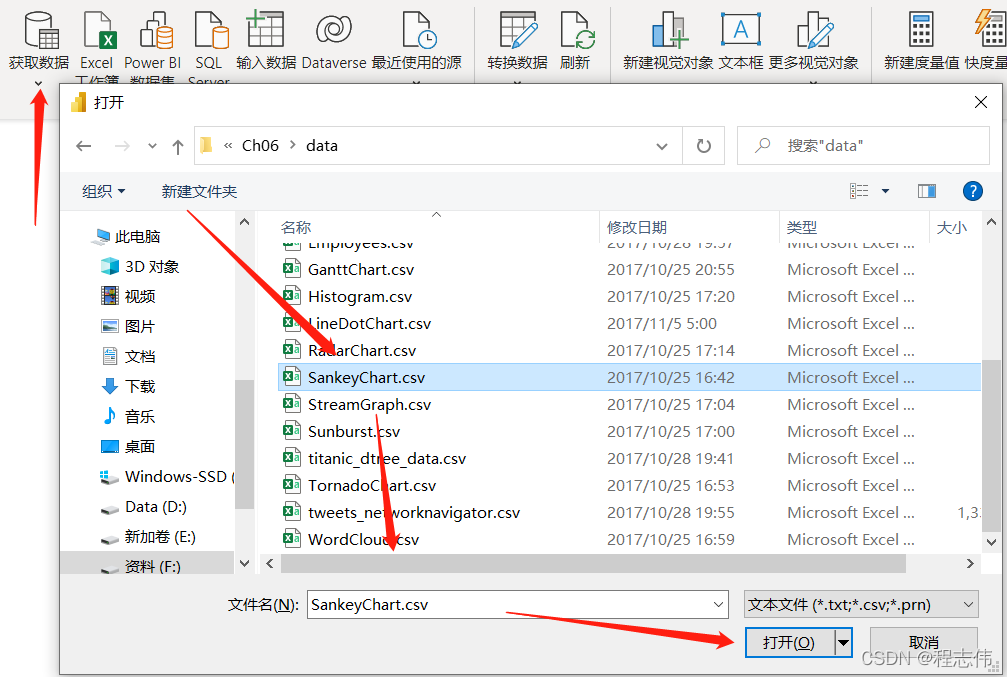Click the folder icon in the address bar

point(206,145)
